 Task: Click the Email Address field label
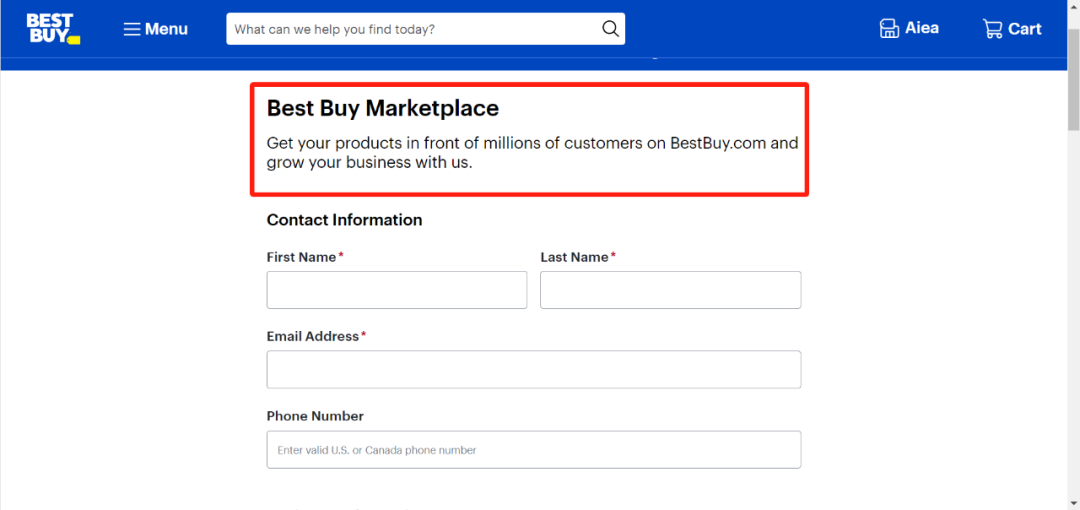pyautogui.click(x=313, y=336)
